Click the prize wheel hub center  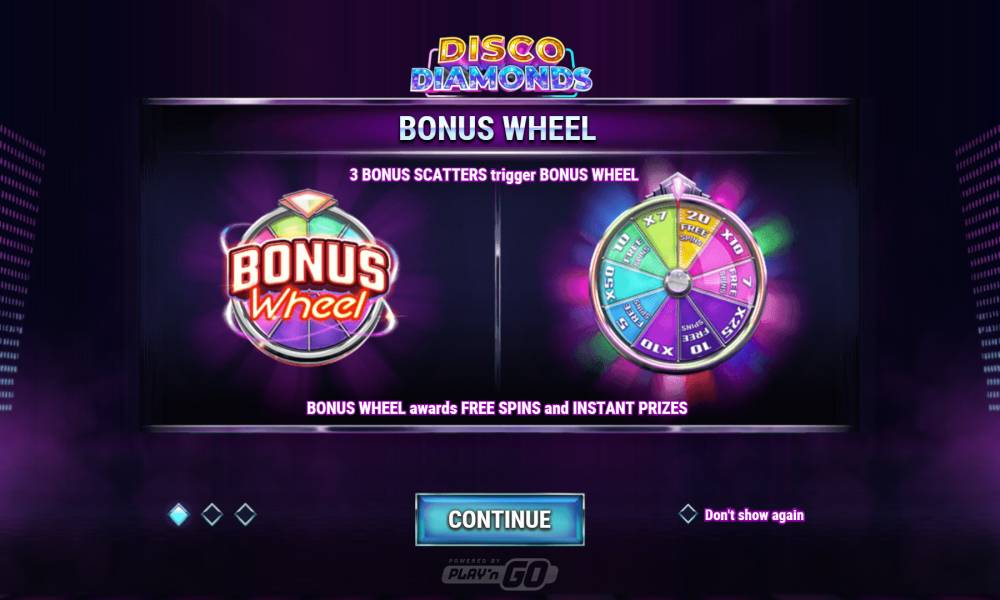click(677, 283)
